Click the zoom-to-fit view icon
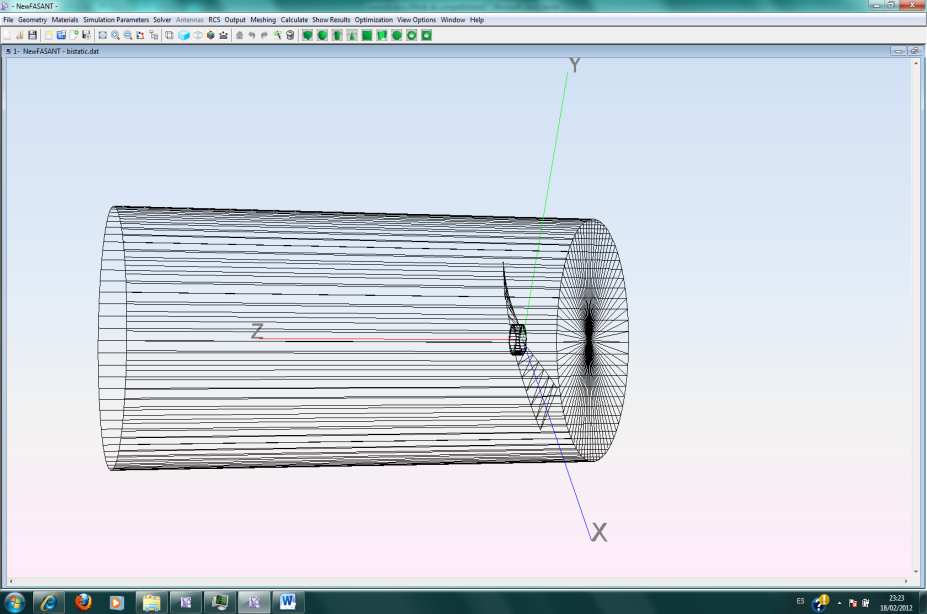Viewport: 927px width, 614px height. (x=102, y=35)
